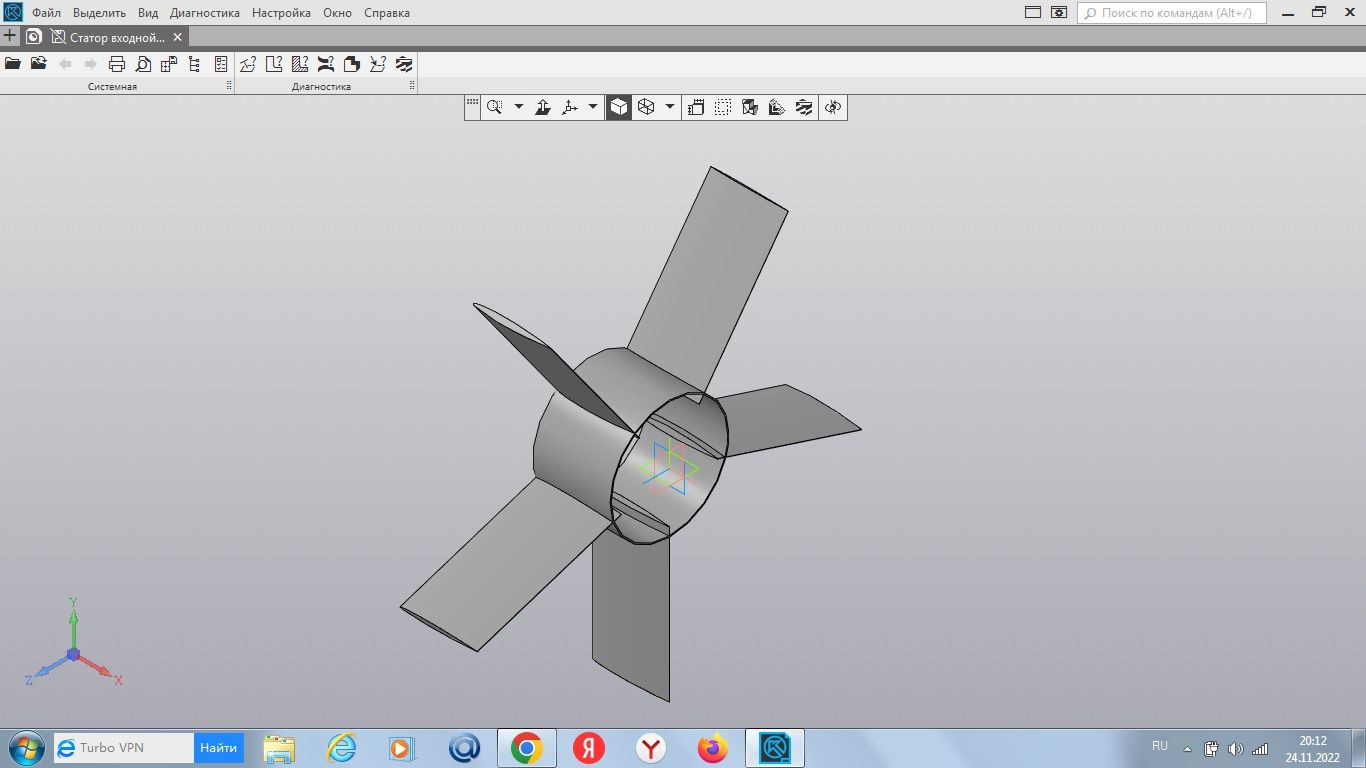Add a new document tab with plus
Screen dimensions: 1366x768
pos(10,36)
